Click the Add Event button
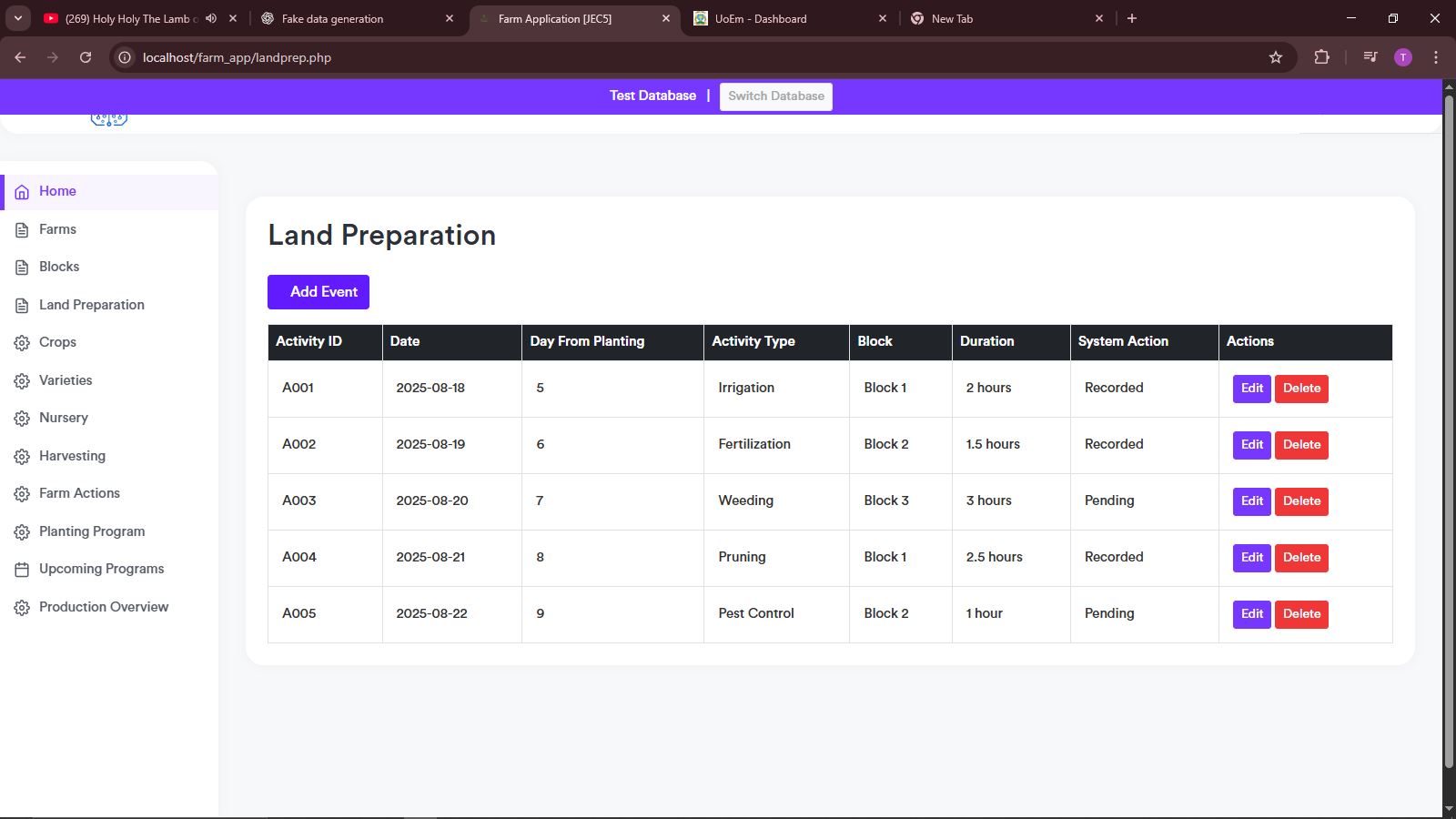1456x819 pixels. pyautogui.click(x=318, y=292)
